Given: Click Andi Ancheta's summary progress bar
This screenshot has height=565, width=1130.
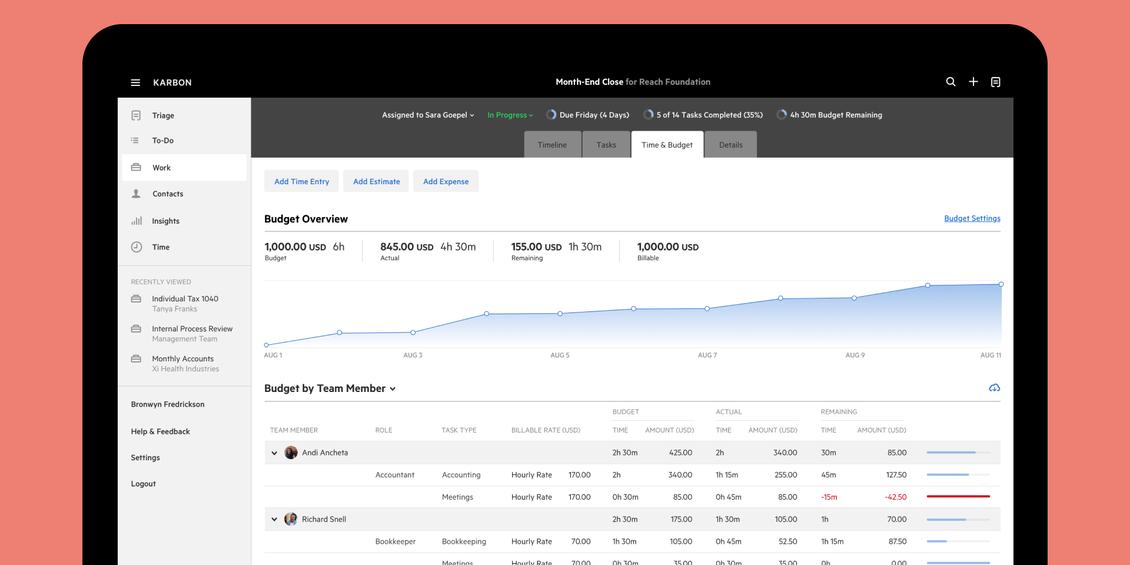Looking at the screenshot, I should coord(958,453).
